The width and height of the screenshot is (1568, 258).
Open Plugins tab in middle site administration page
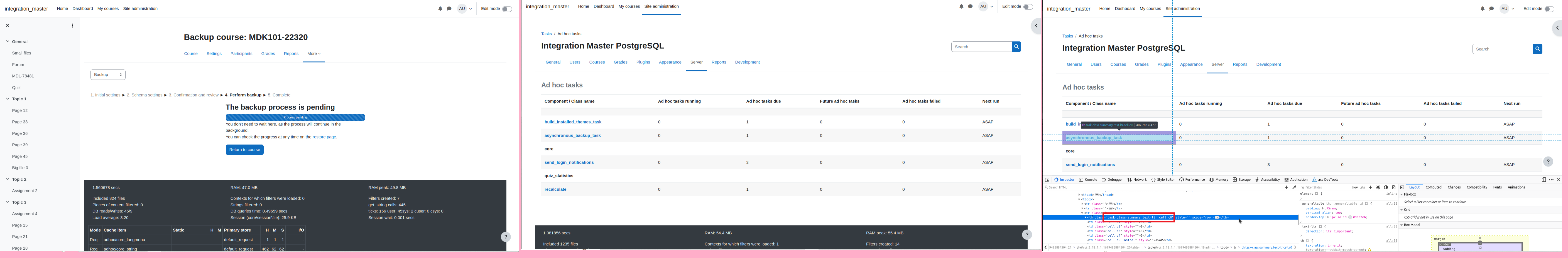643,62
